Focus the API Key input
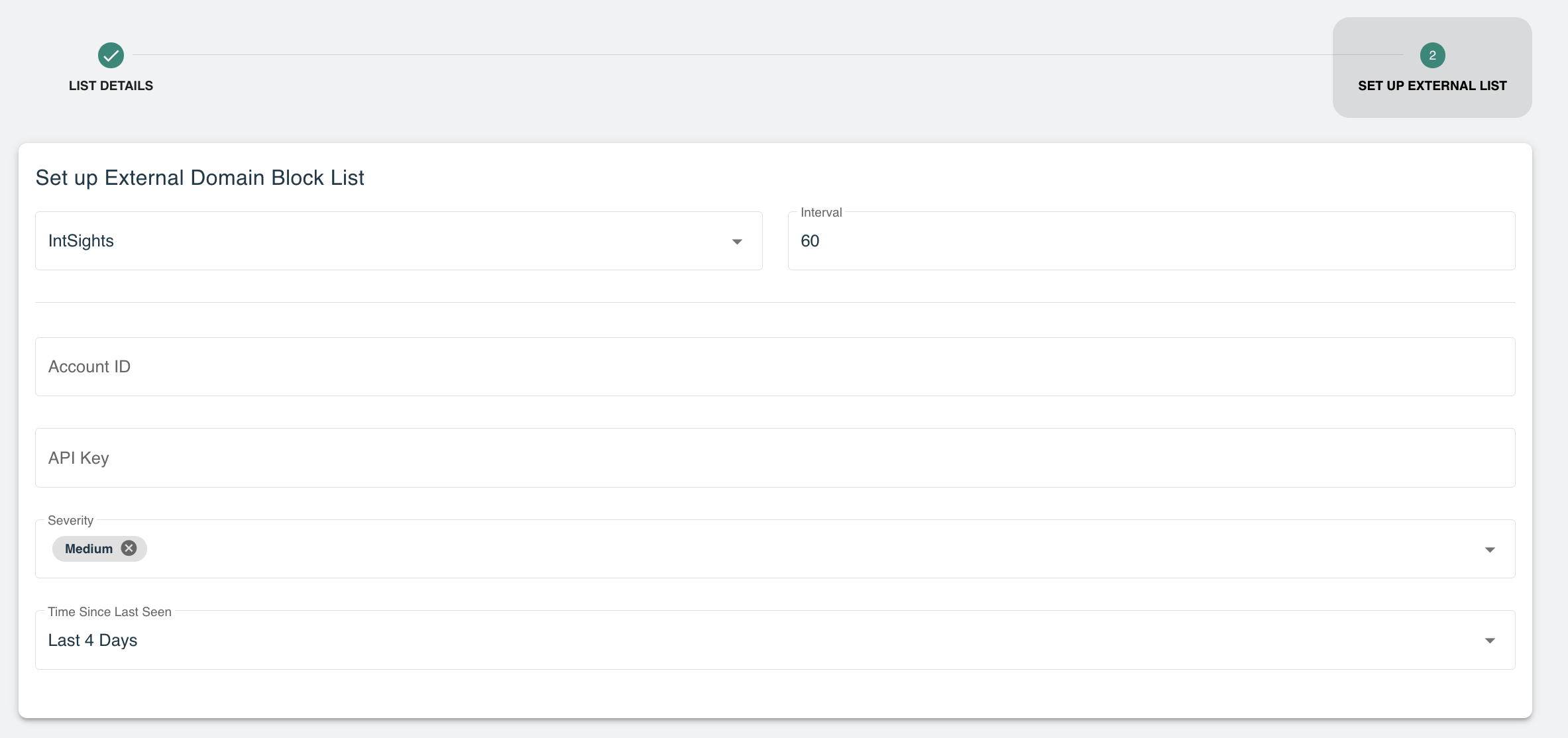Screen dimensions: 1568x738 point(775,458)
